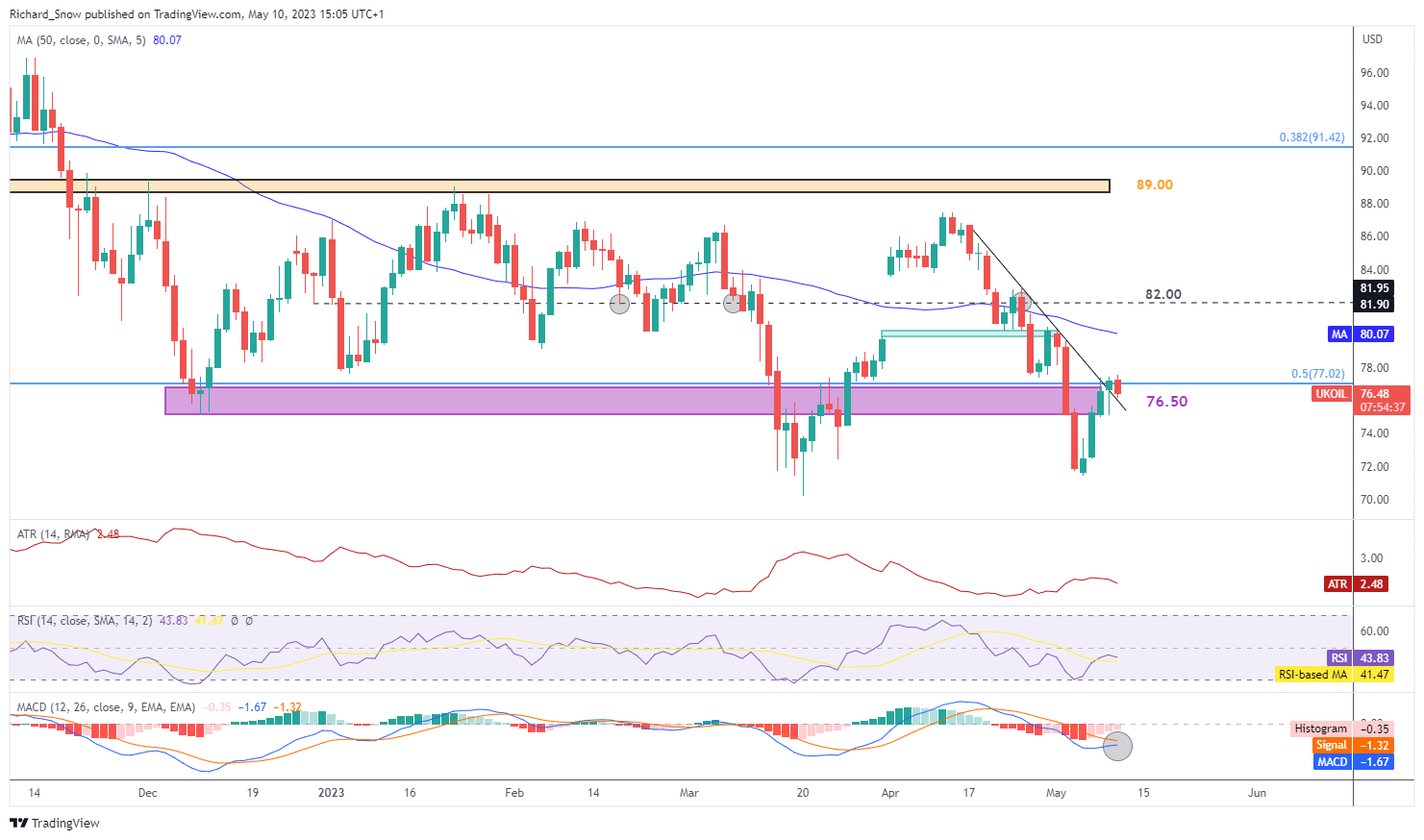The width and height of the screenshot is (1424, 840).
Task: Click the yellow RSI-based MA tag
Action: (1313, 675)
